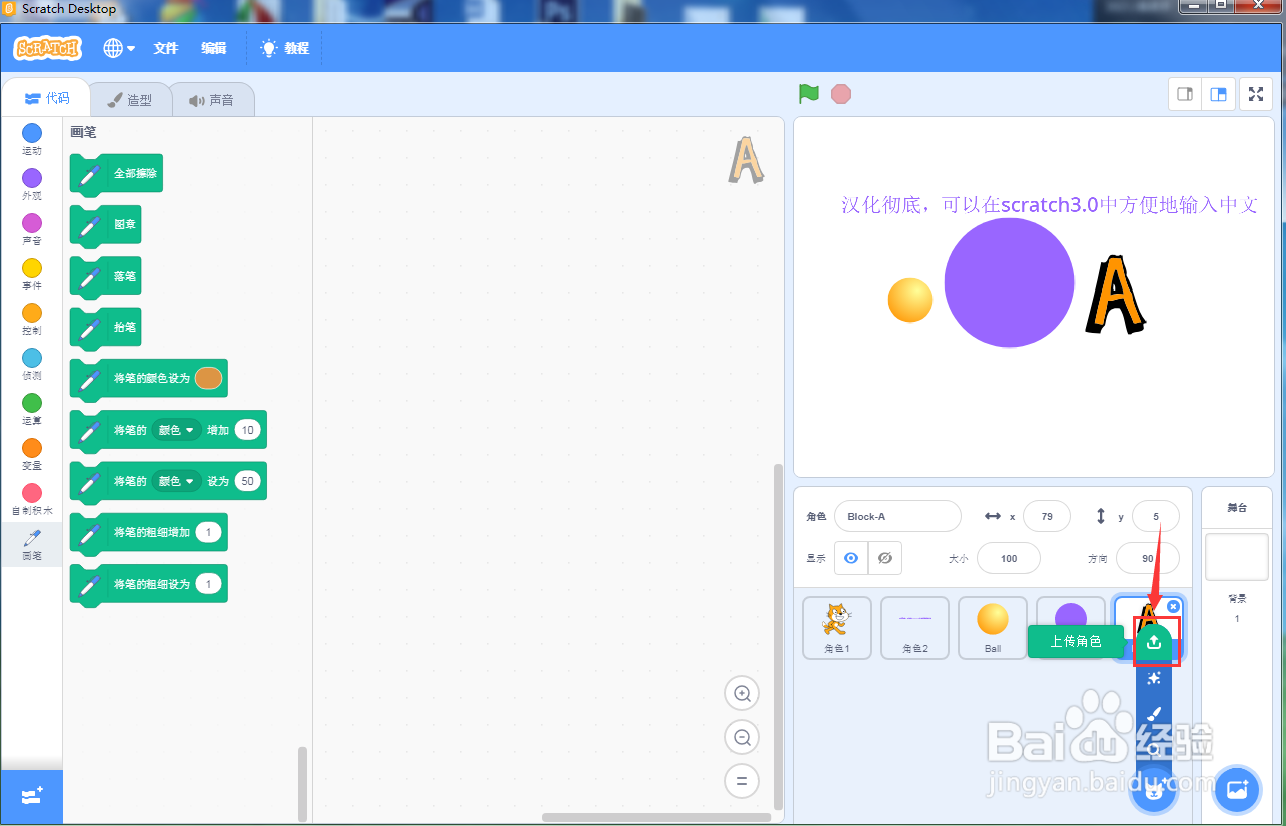This screenshot has width=1286, height=826.
Task: Open the 文件 File menu
Action: tap(165, 47)
